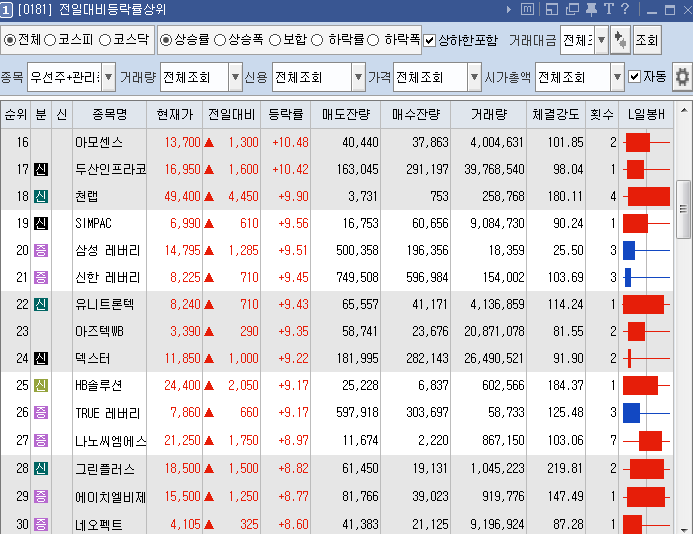Click the L일봉H column header
This screenshot has width=693, height=534.
coord(646,115)
